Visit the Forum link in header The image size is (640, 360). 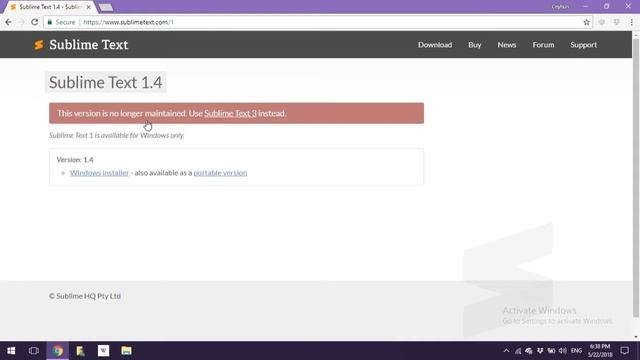point(543,45)
